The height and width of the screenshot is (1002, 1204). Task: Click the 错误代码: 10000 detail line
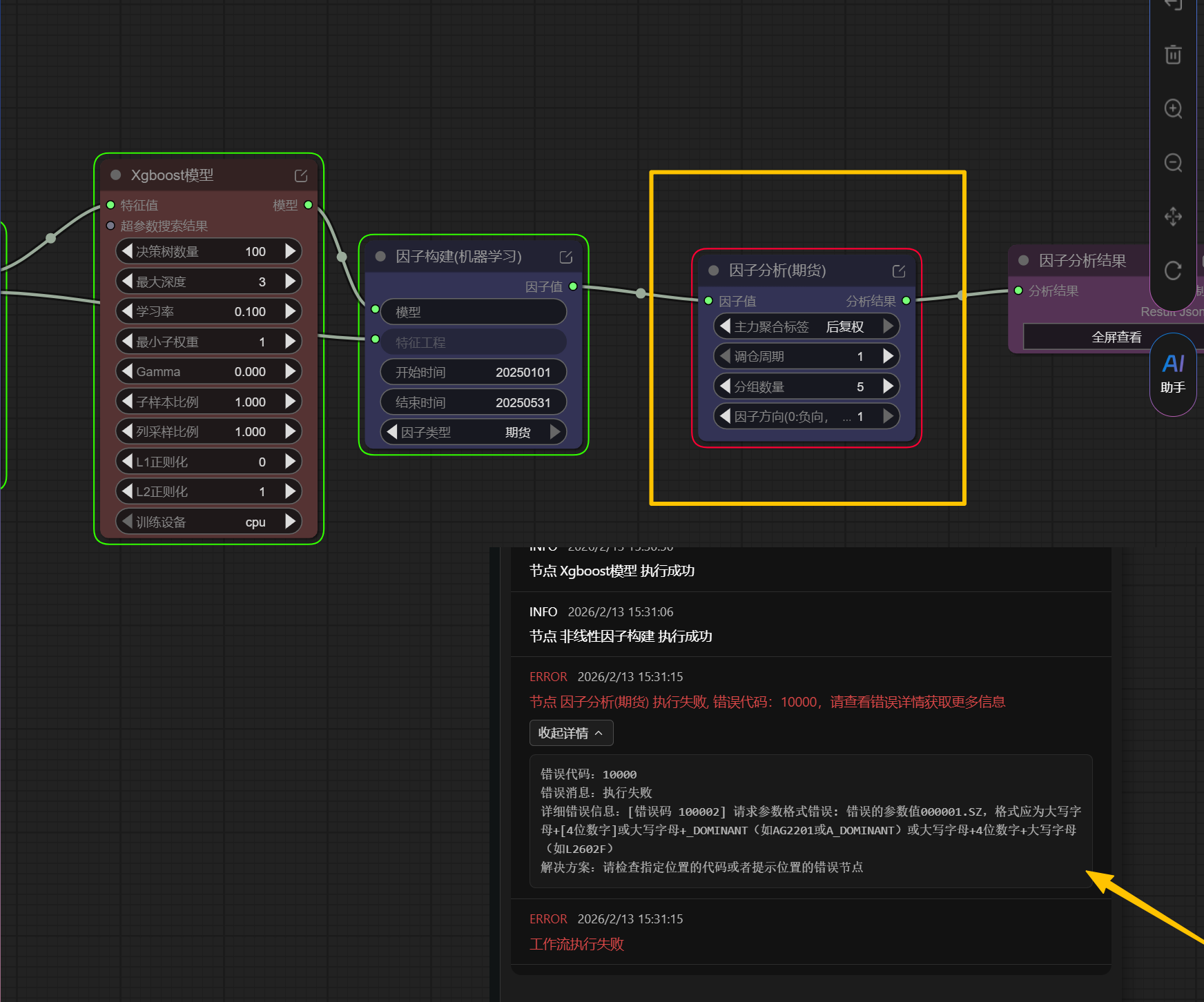pyautogui.click(x=588, y=774)
